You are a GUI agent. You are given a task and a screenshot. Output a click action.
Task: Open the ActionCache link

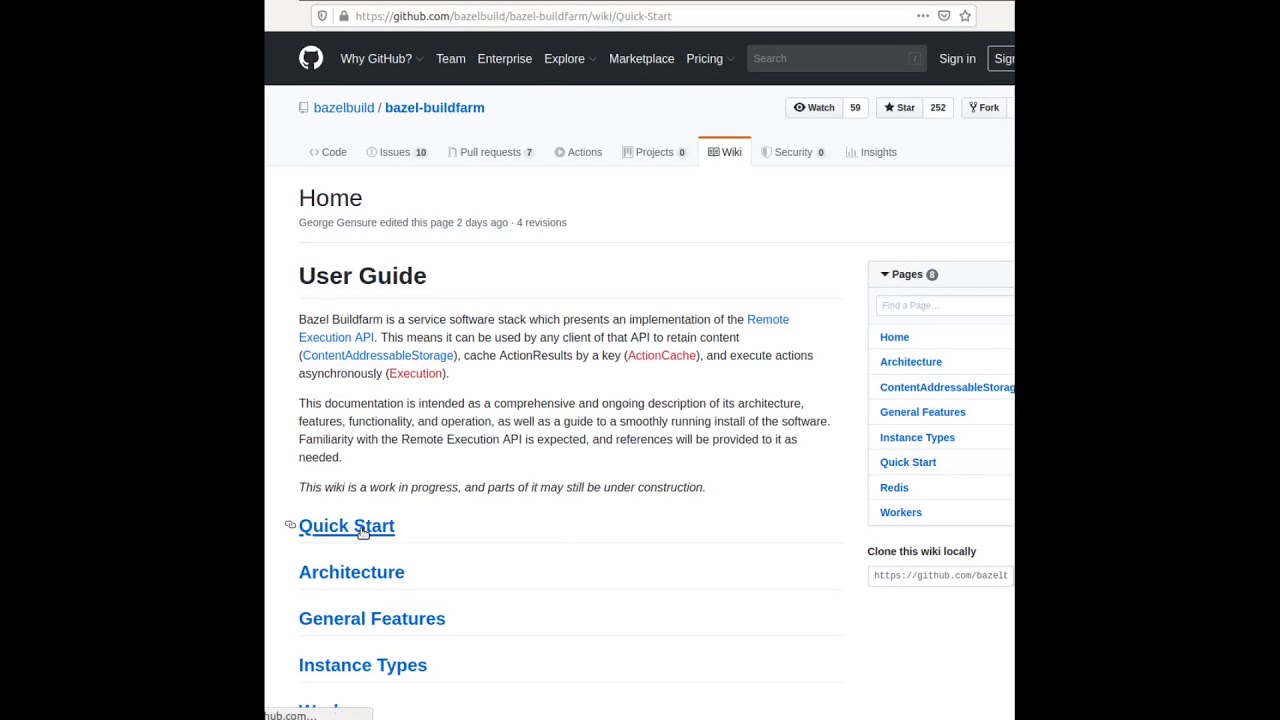[662, 356]
